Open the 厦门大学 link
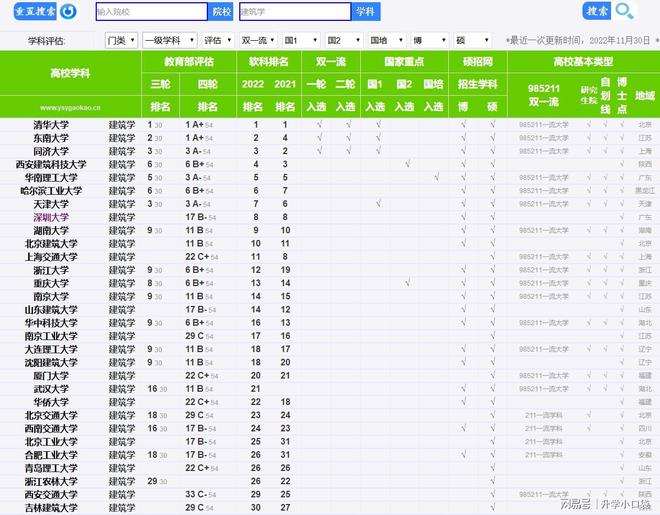Screen dimensions: 660x515 (x=51, y=376)
